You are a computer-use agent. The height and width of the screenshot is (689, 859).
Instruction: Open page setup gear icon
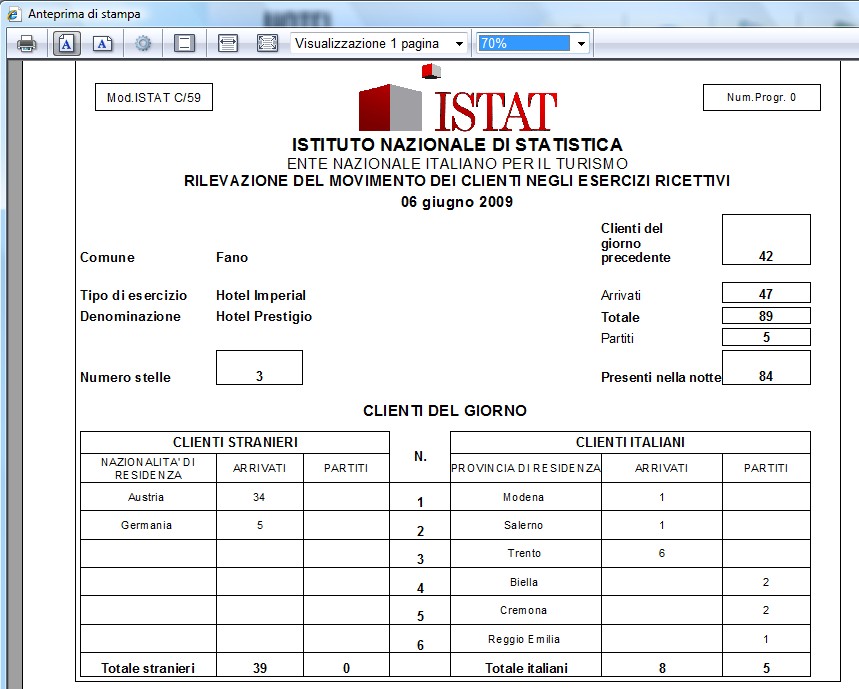coord(143,43)
